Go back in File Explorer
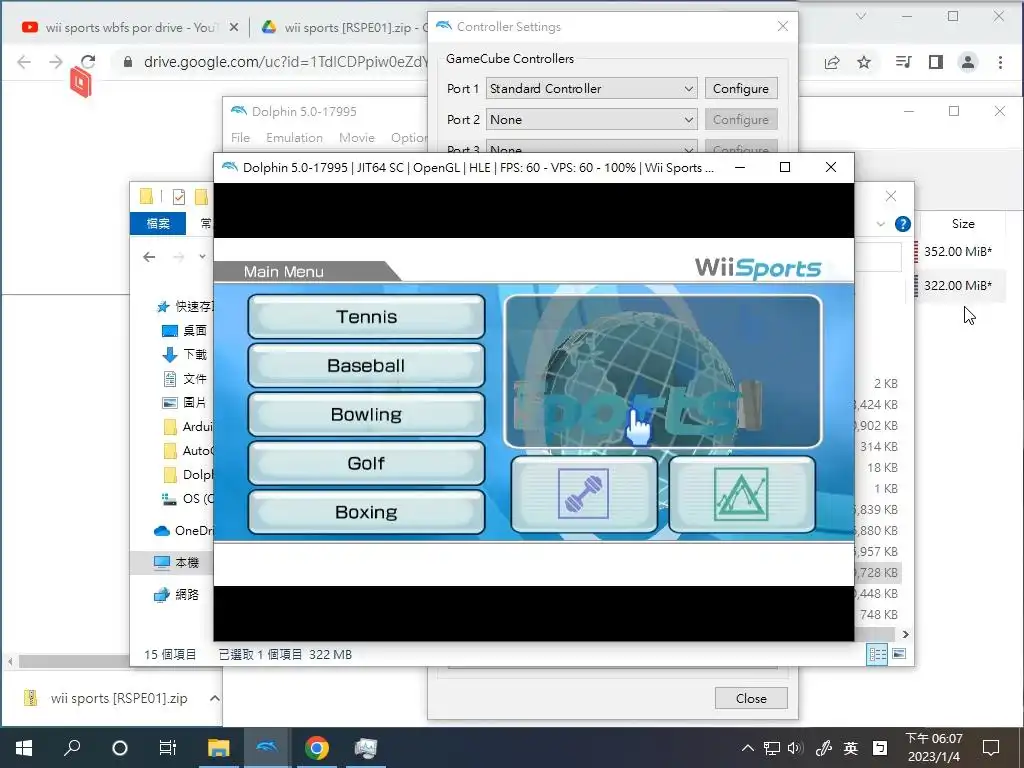The image size is (1024, 768). pos(149,257)
